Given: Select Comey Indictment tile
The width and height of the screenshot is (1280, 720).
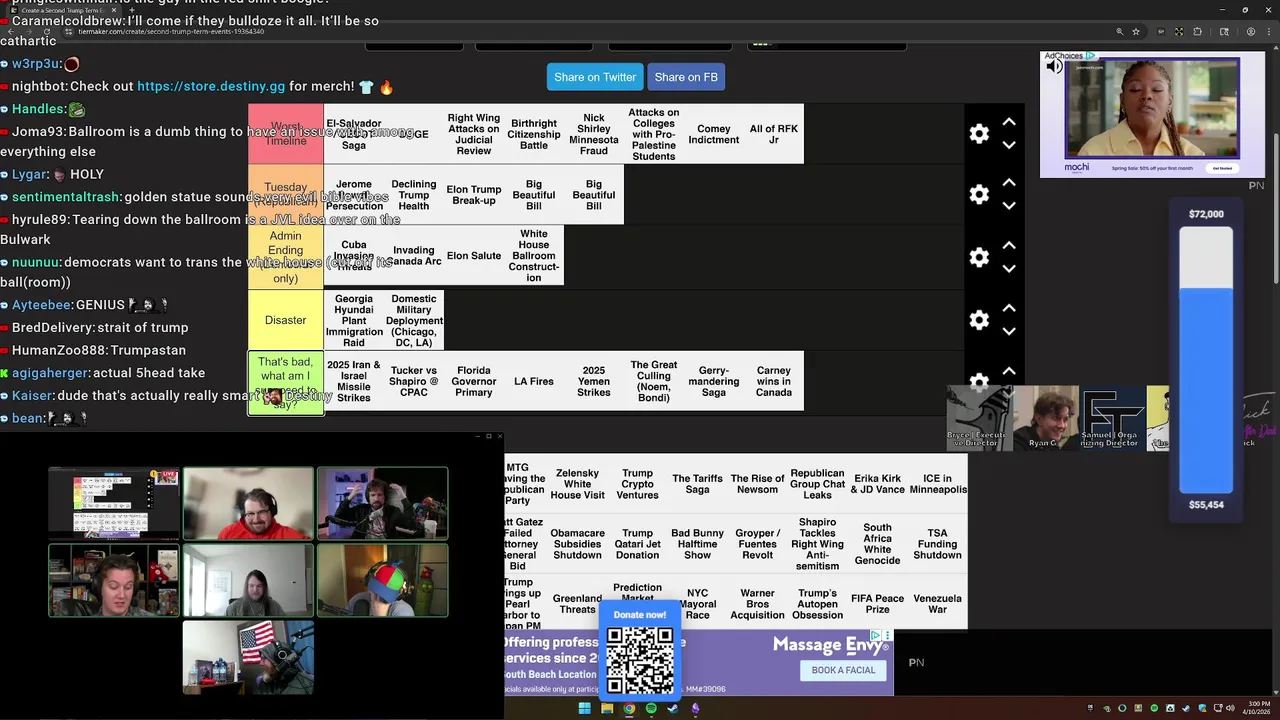Looking at the screenshot, I should [714, 134].
